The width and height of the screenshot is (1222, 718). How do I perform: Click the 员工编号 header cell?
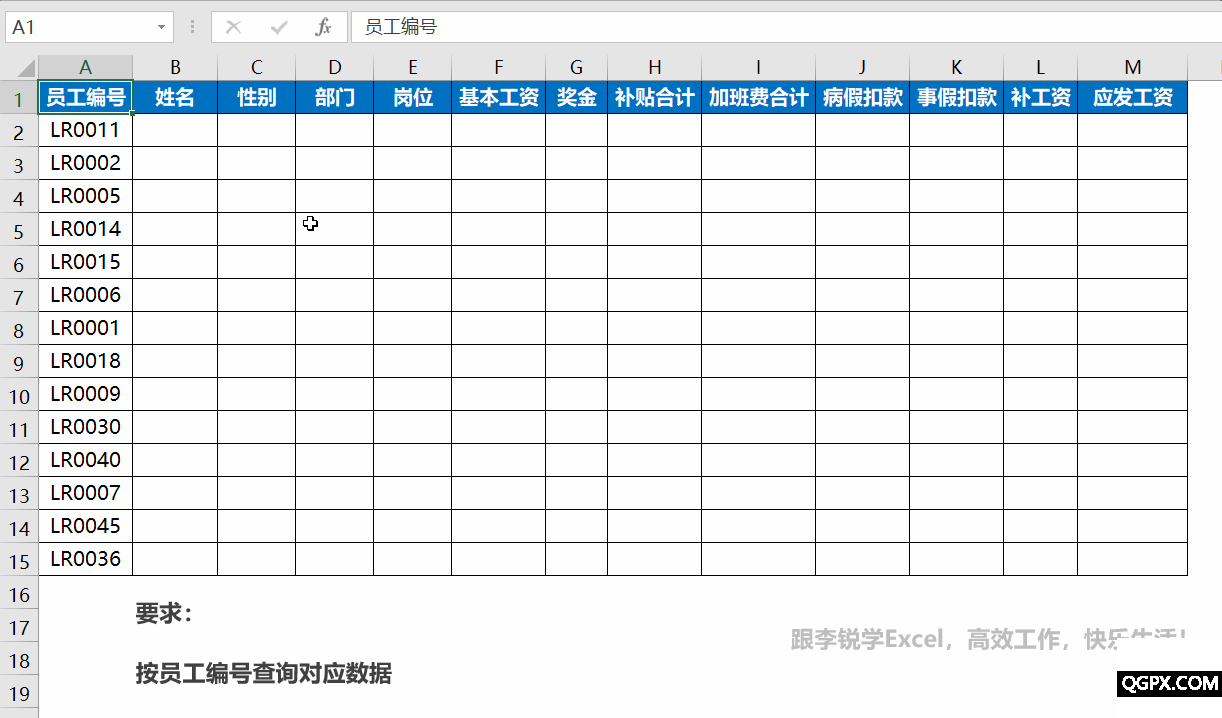tap(85, 97)
